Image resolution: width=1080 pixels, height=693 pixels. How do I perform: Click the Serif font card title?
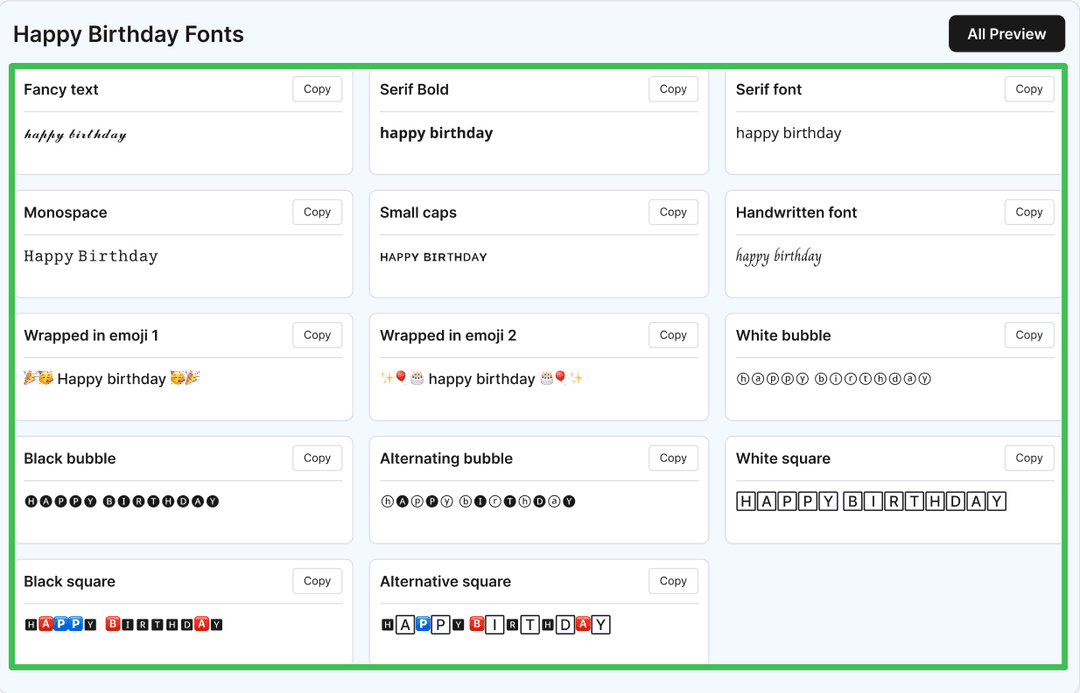pyautogui.click(x=769, y=90)
